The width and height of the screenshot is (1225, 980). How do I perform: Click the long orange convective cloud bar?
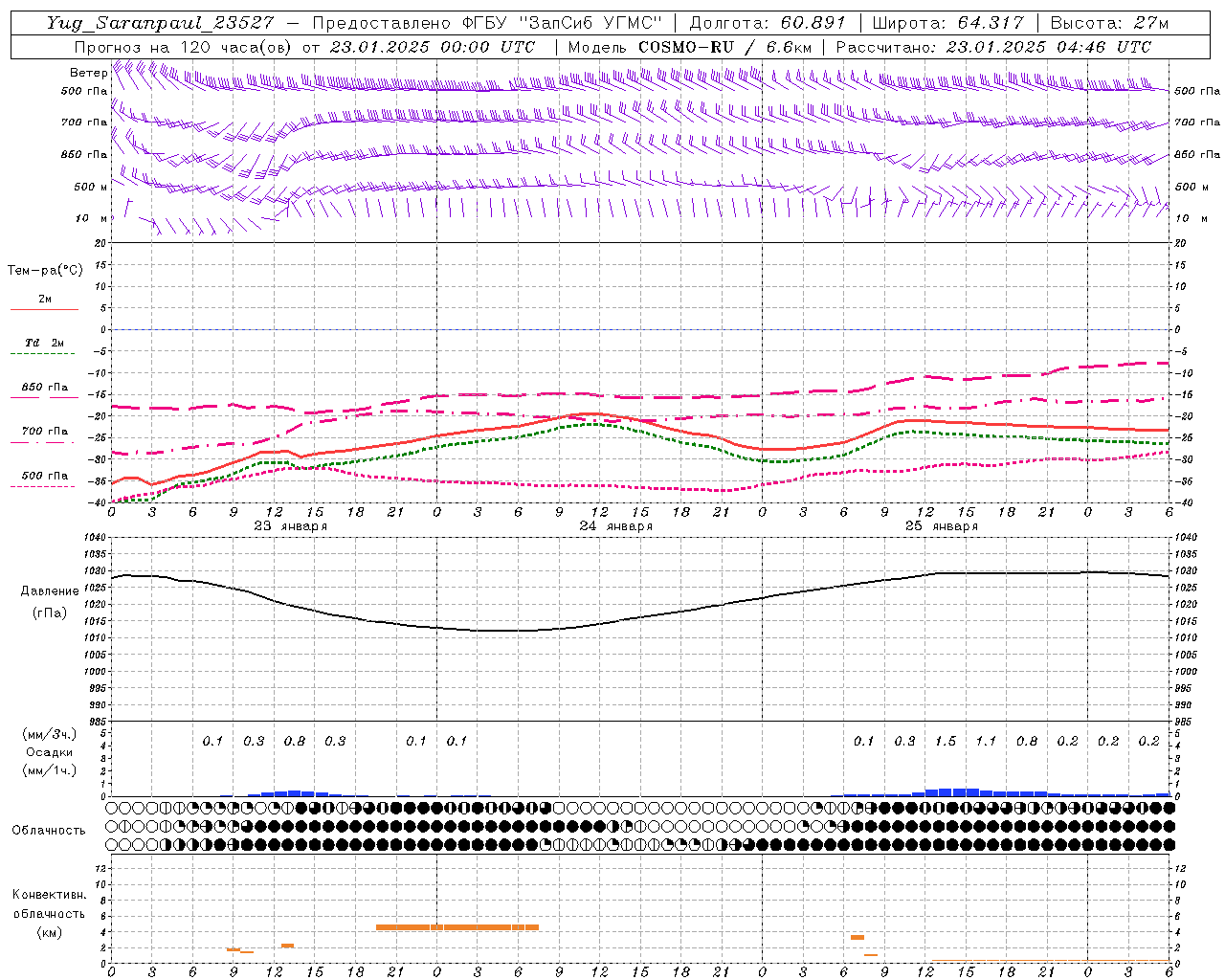[457, 926]
